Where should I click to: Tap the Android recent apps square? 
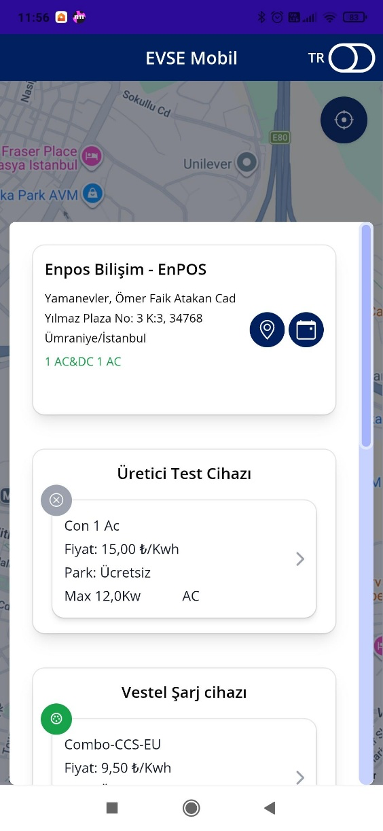pyautogui.click(x=112, y=808)
